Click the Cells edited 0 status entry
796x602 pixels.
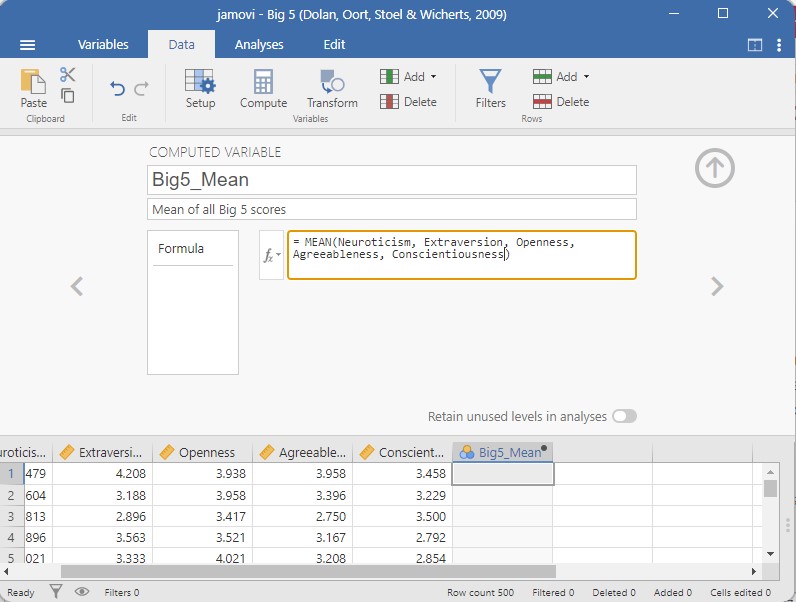click(x=740, y=592)
